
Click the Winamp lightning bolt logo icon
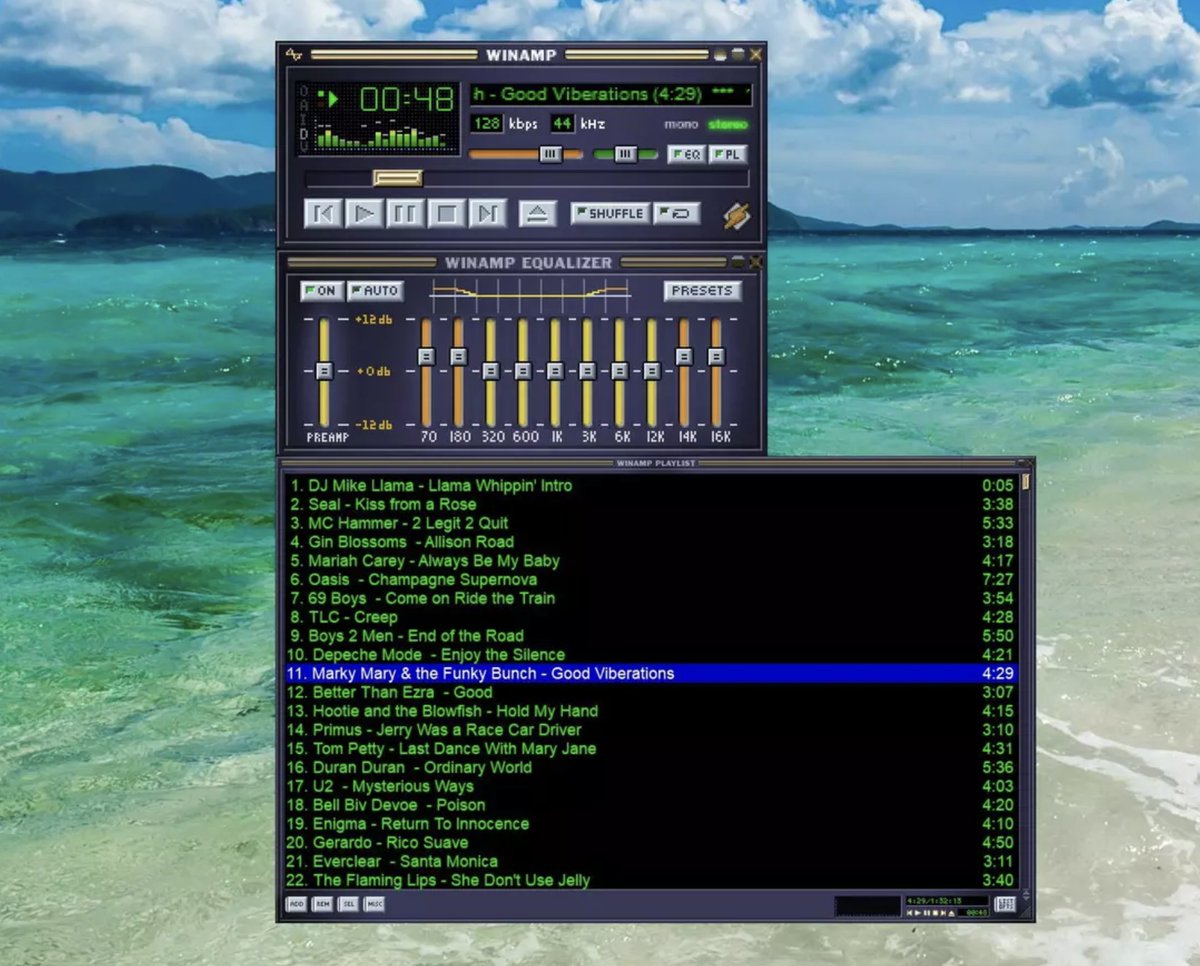pos(737,215)
